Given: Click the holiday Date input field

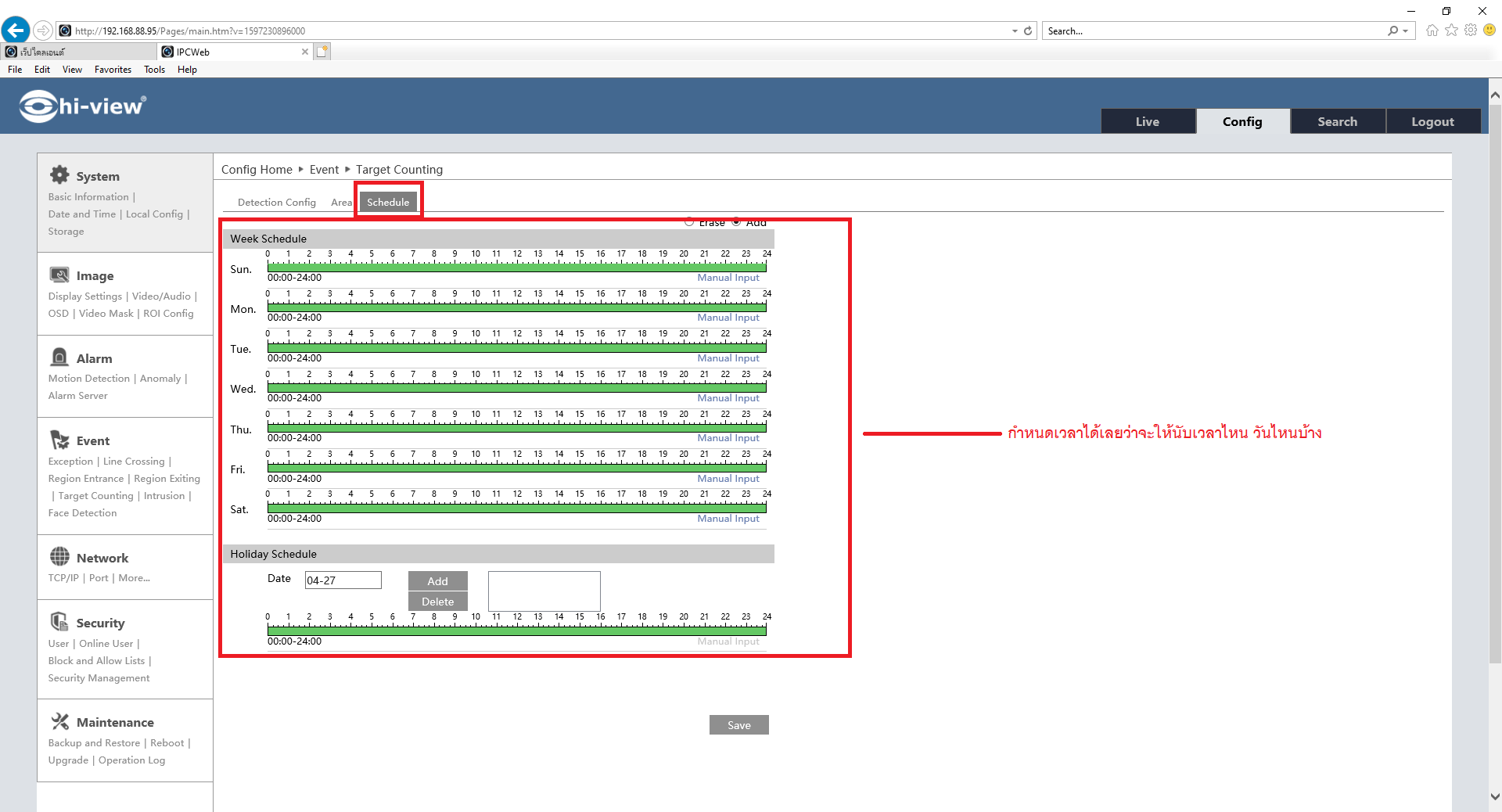Looking at the screenshot, I should [x=343, y=580].
